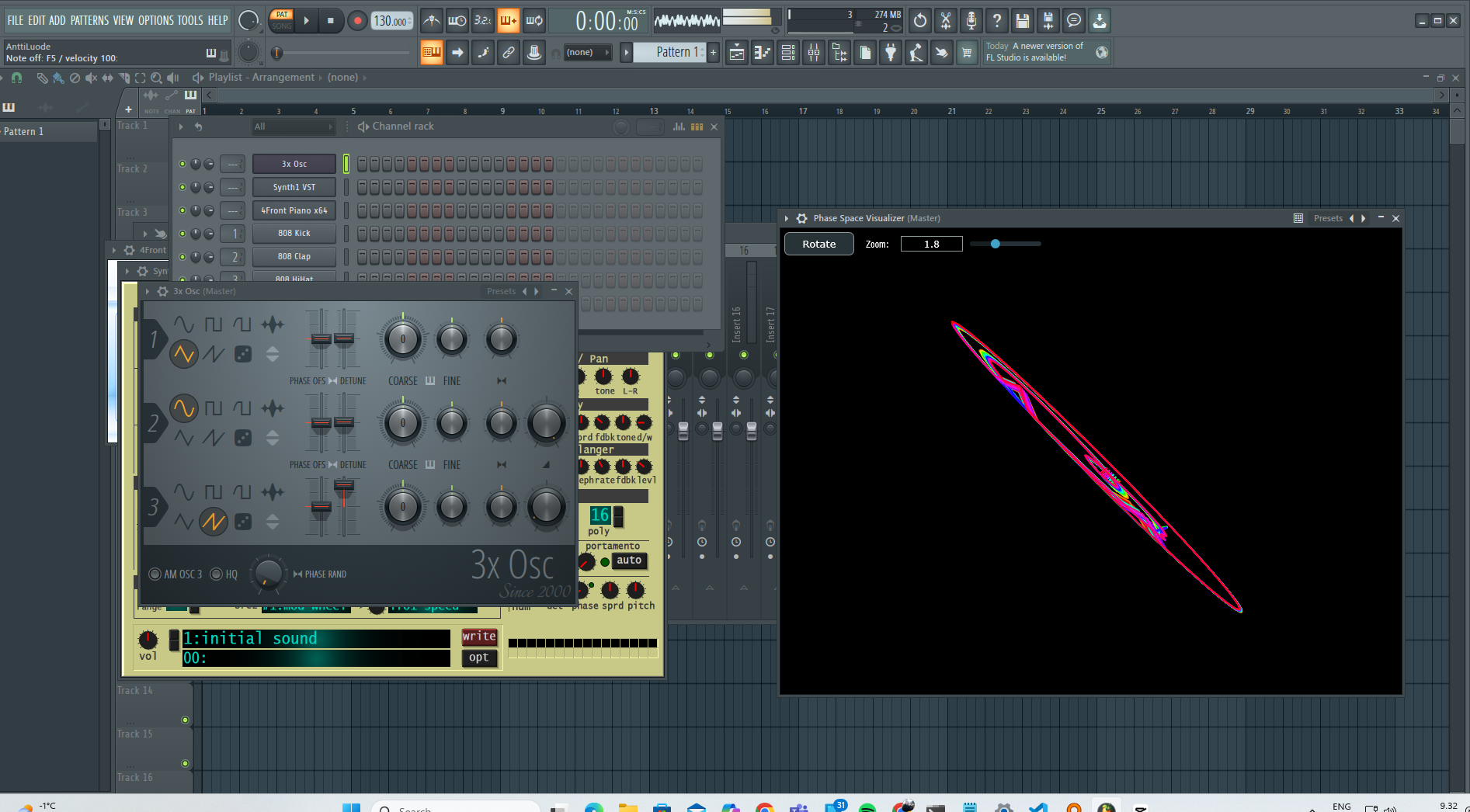Open the FILE menu

click(16, 20)
